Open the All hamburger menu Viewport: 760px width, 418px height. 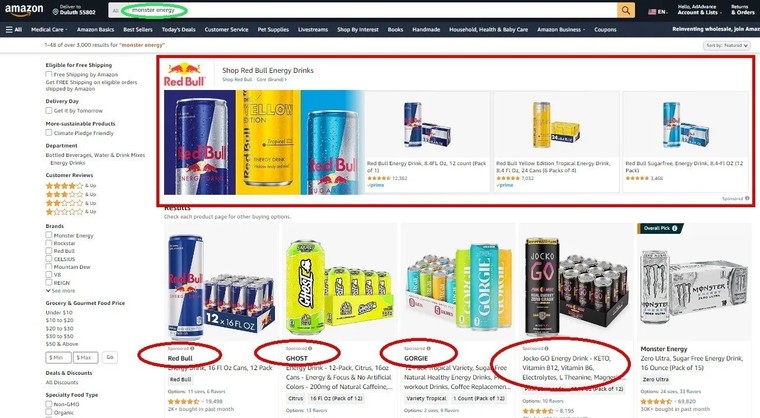click(14, 30)
